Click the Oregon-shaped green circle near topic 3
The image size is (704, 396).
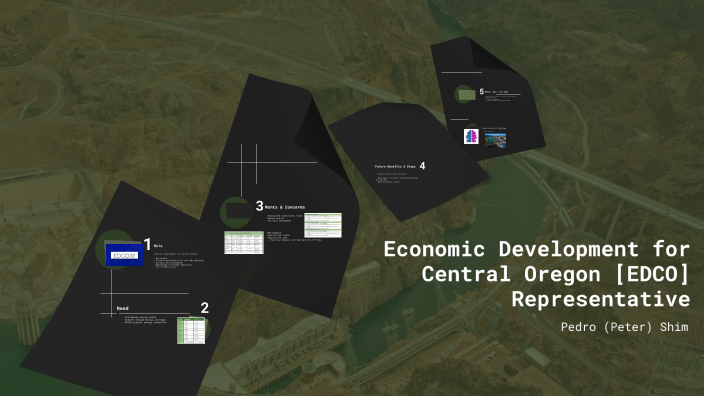click(x=236, y=212)
